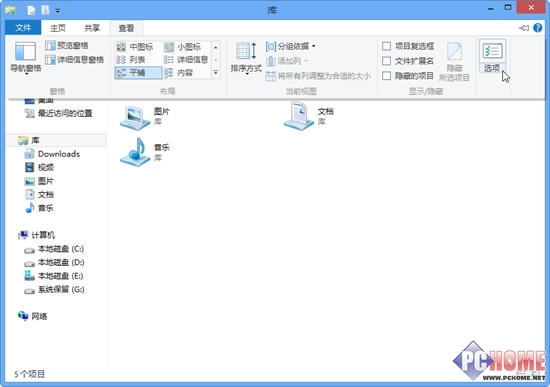The height and width of the screenshot is (387, 550).
Task: Open the help question mark icon
Action: (x=538, y=28)
